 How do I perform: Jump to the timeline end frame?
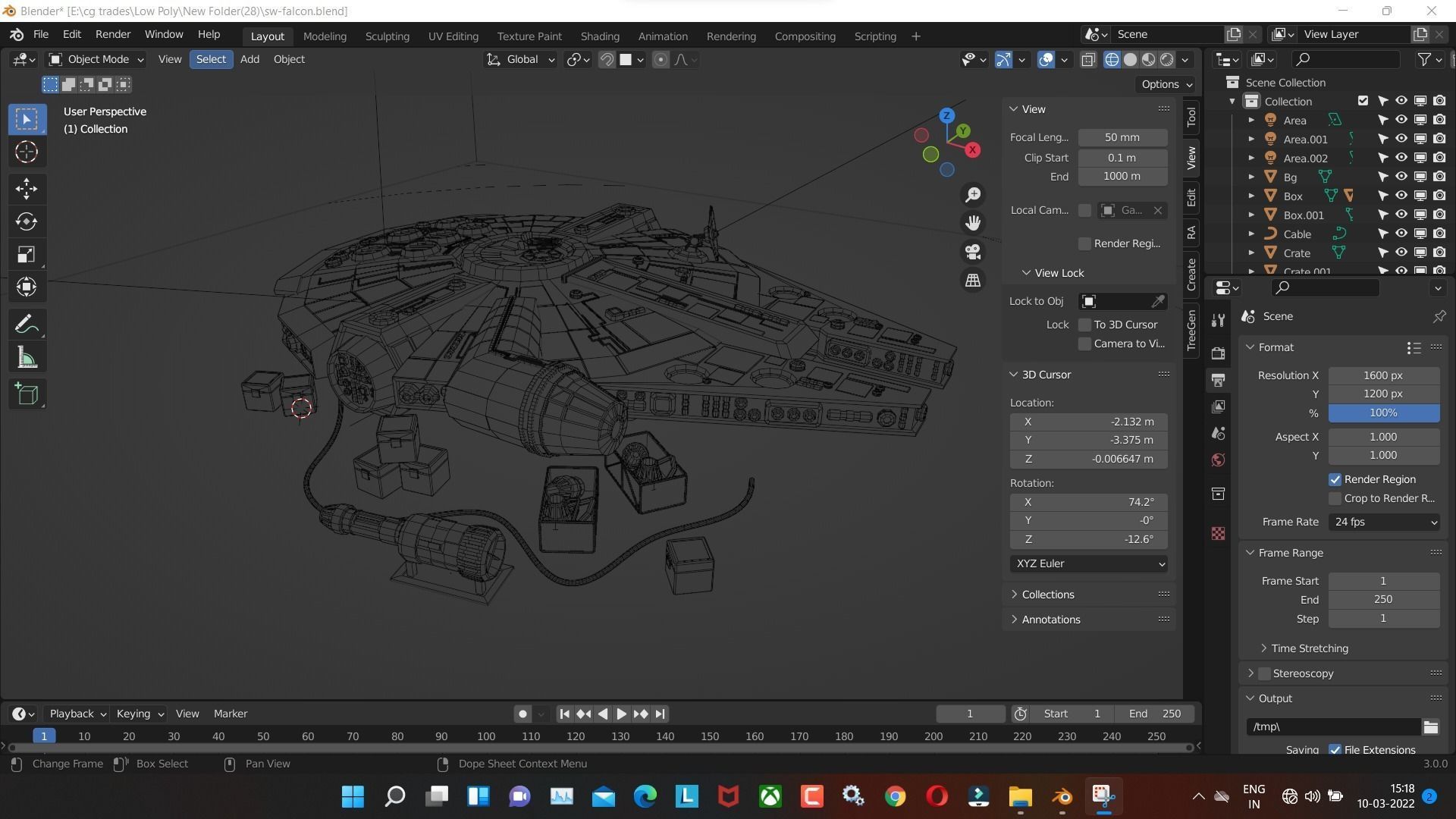[x=661, y=714]
